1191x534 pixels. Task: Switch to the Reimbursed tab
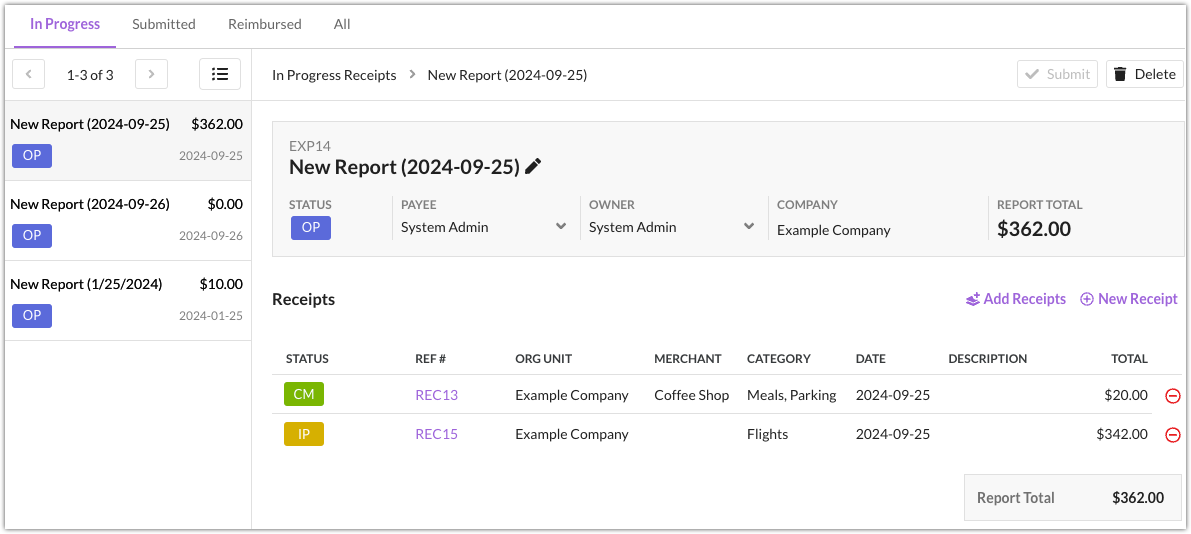(x=264, y=24)
